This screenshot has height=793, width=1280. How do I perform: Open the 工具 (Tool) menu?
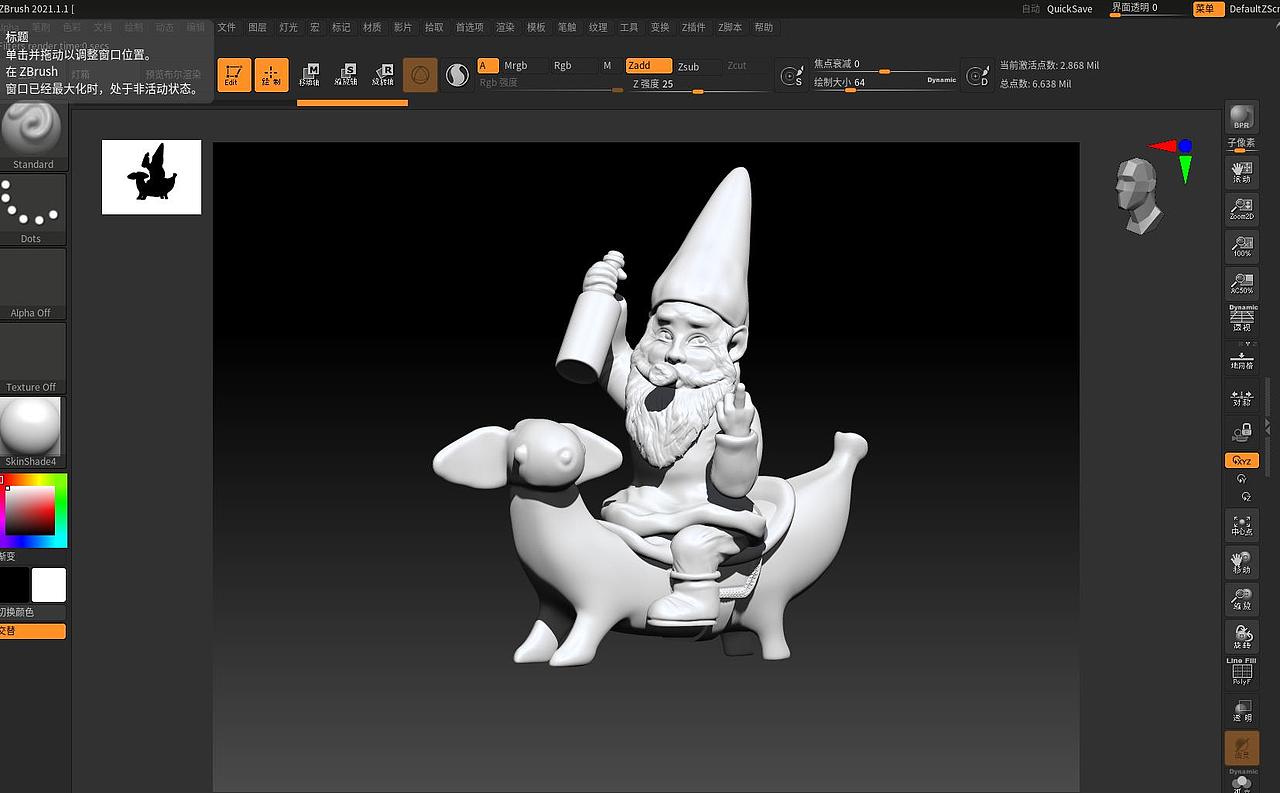click(629, 27)
